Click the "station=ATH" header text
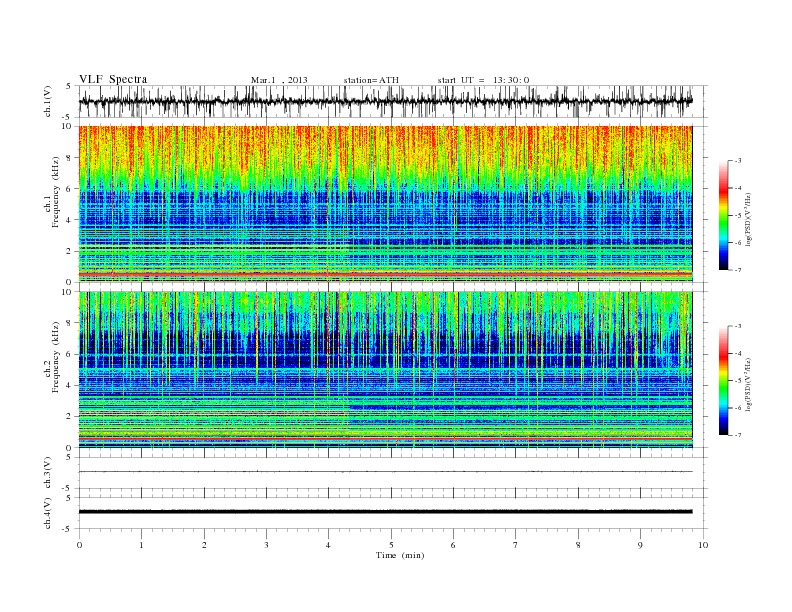The height and width of the screenshot is (612, 792). pyautogui.click(x=371, y=80)
